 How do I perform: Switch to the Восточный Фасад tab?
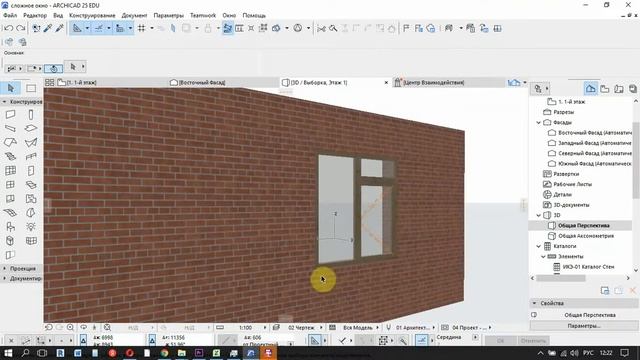224,82
